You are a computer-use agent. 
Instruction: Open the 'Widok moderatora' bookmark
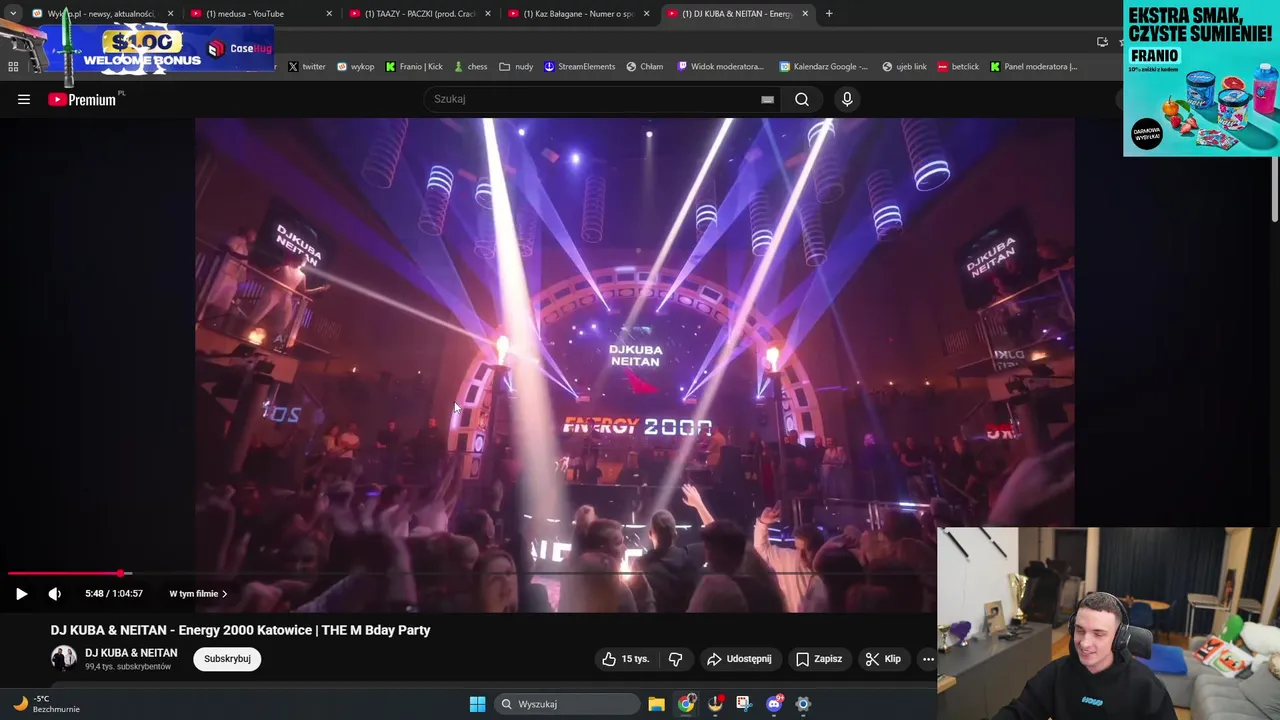[x=720, y=67]
